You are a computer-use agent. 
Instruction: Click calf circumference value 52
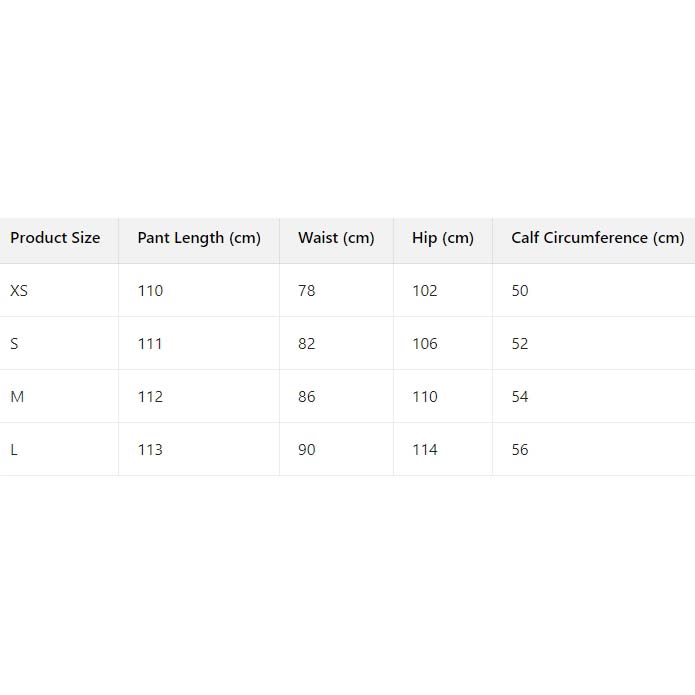click(x=520, y=344)
